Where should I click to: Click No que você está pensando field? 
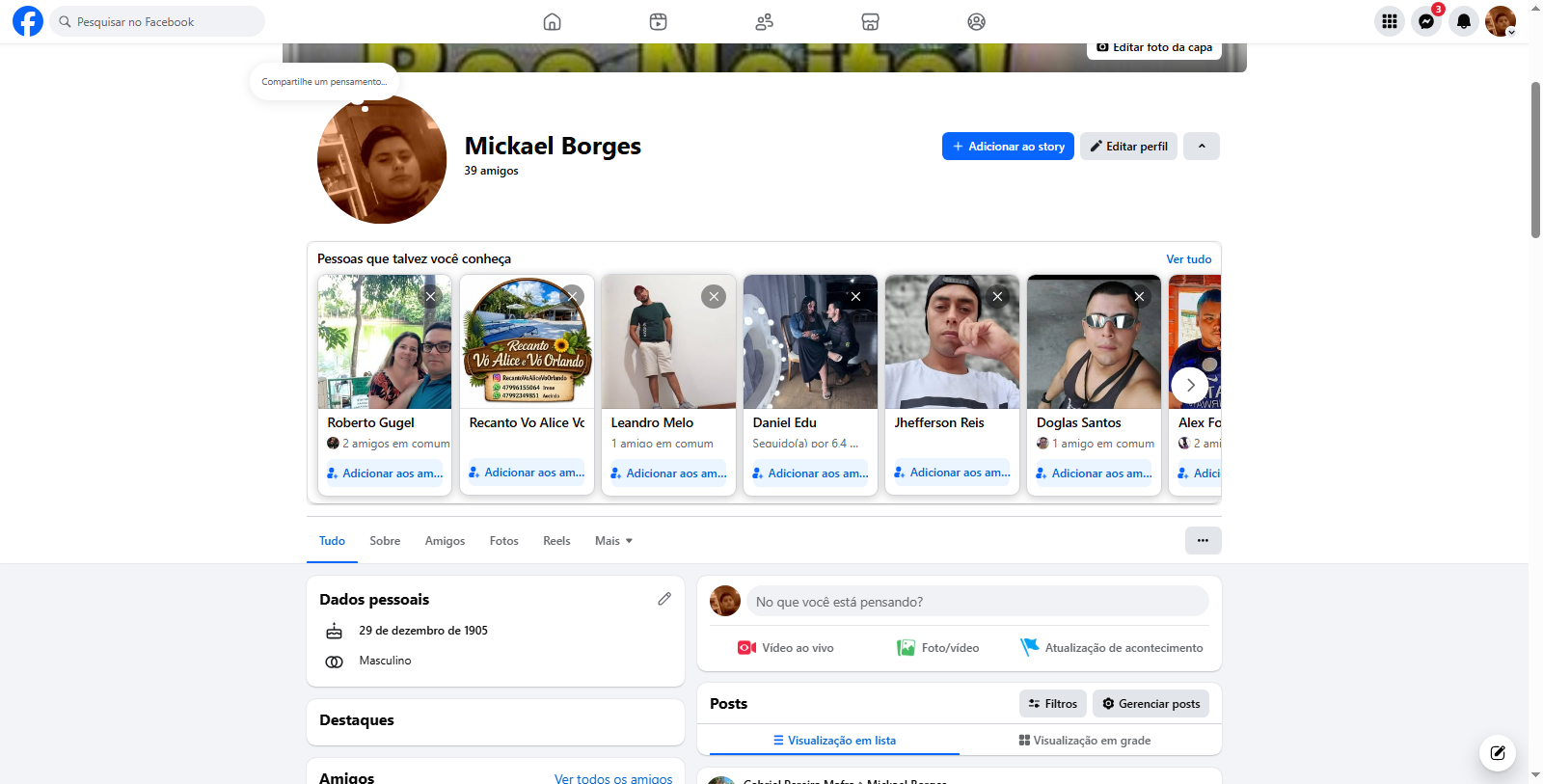click(978, 601)
